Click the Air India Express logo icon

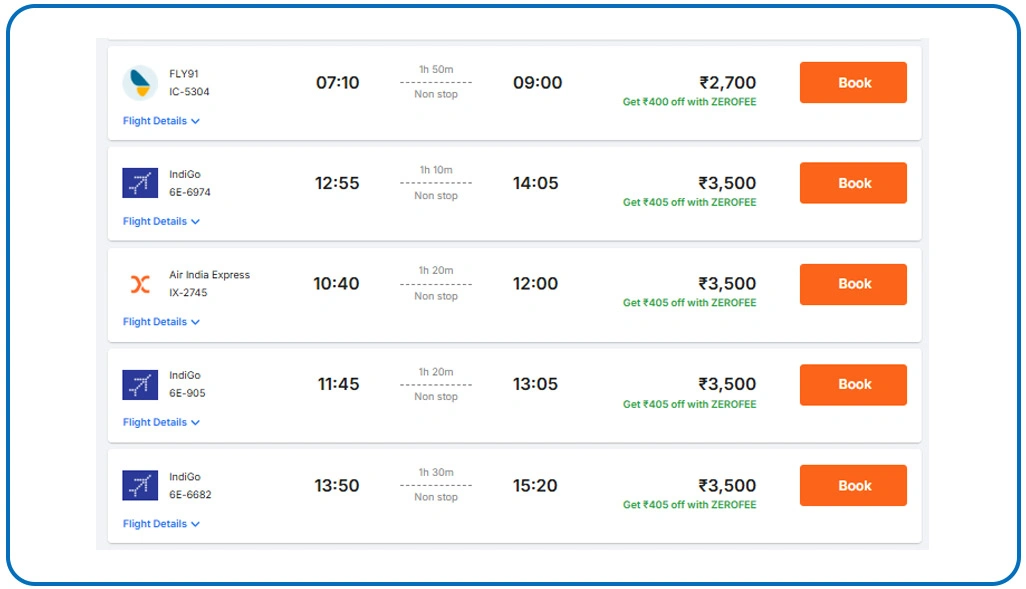coord(140,284)
